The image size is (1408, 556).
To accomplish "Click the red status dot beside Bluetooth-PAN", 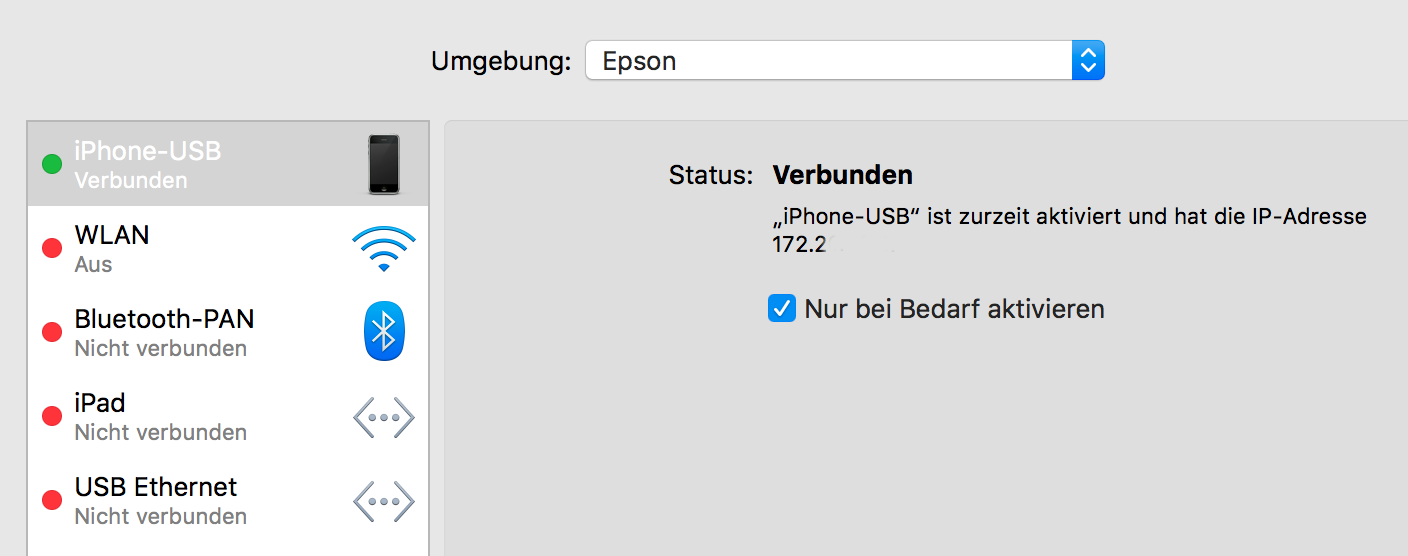I will [x=52, y=332].
